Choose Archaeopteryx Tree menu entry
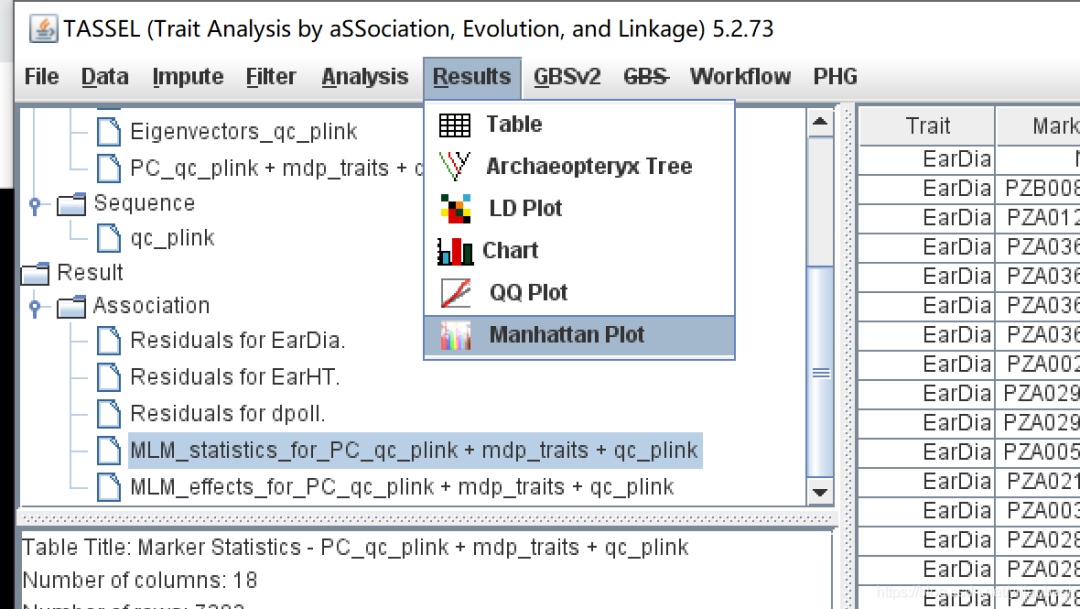 coord(579,166)
